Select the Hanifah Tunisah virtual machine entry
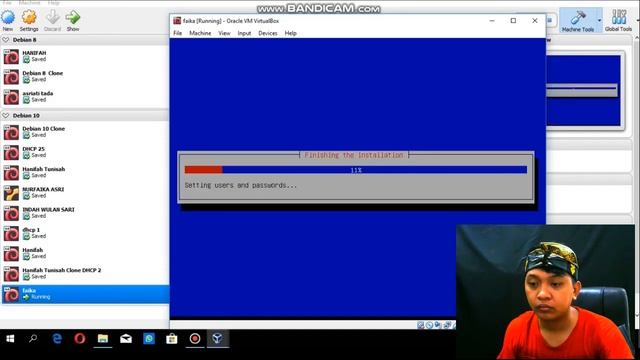 click(85, 173)
